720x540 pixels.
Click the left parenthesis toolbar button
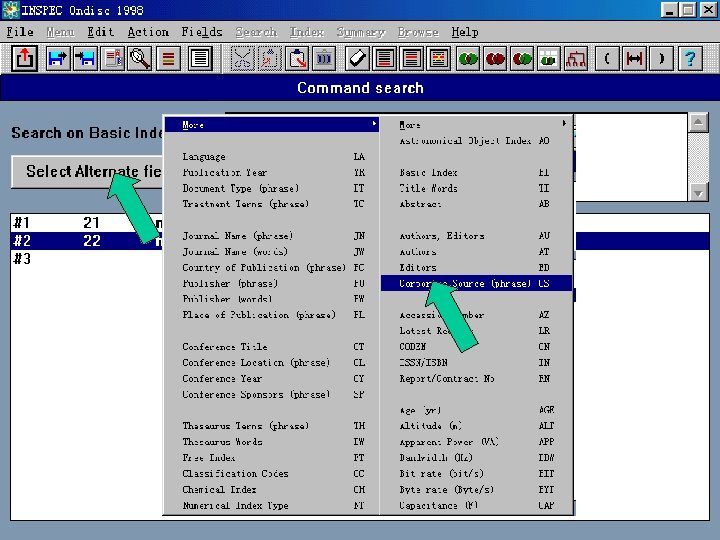coord(607,58)
